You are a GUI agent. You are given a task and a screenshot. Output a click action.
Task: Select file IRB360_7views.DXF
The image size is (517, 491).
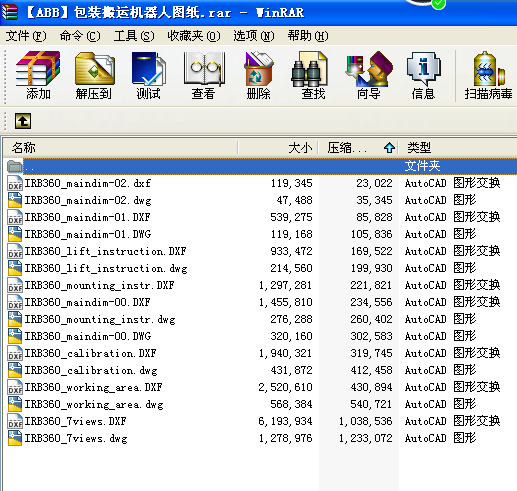pyautogui.click(x=76, y=421)
